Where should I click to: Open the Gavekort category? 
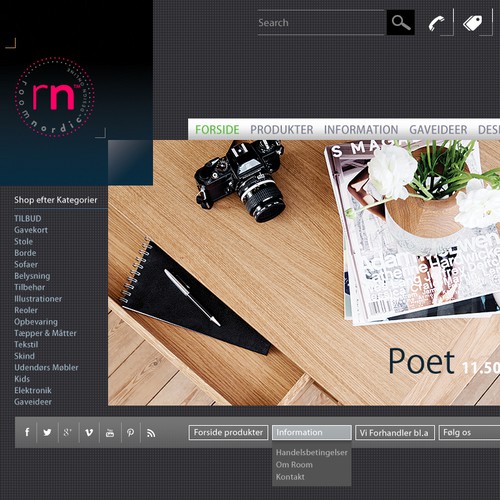(x=31, y=230)
